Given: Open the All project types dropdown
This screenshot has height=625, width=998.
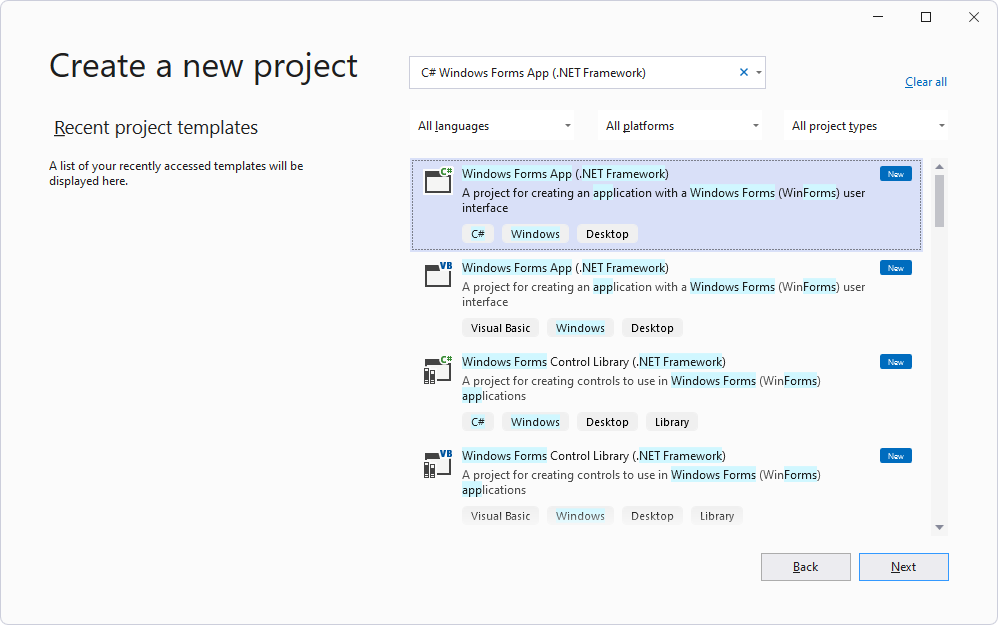Looking at the screenshot, I should tap(866, 125).
